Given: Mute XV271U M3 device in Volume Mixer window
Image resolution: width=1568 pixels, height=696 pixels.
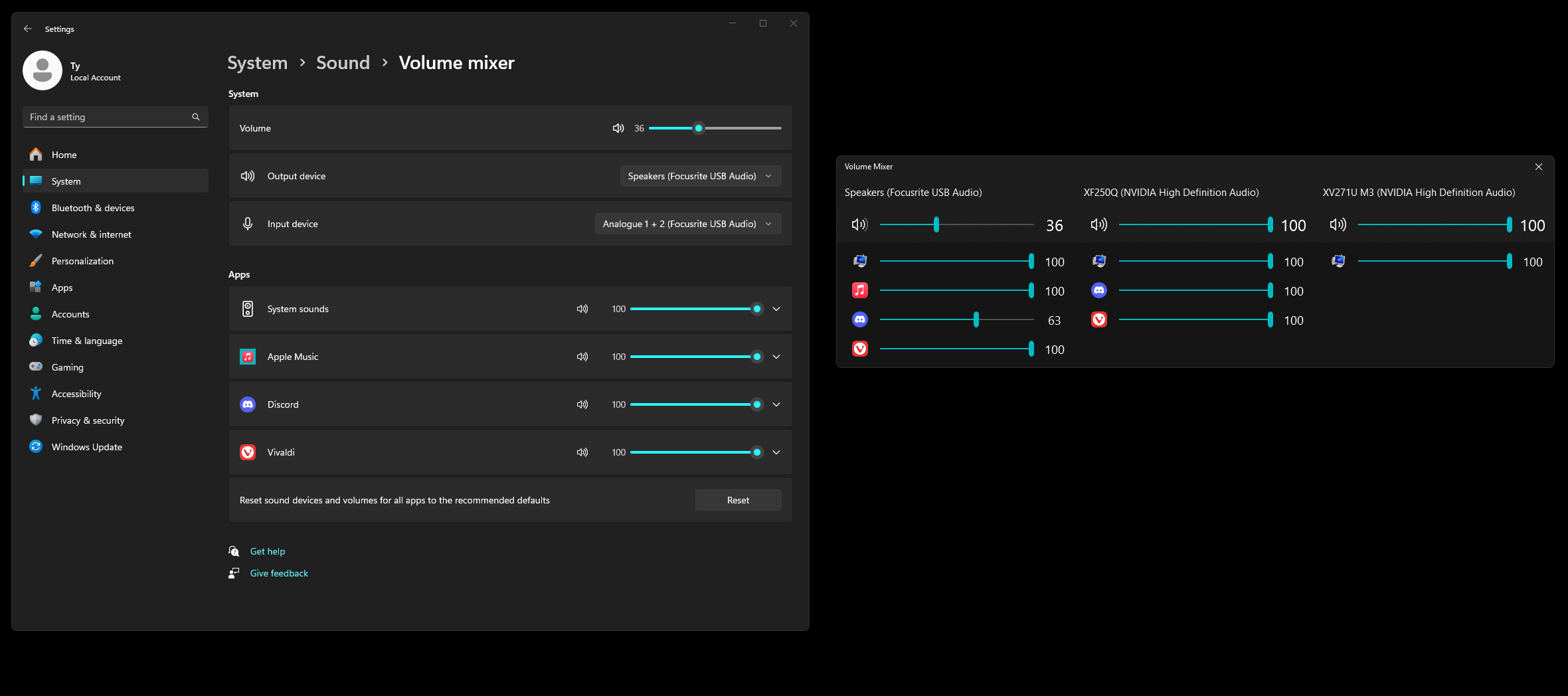Looking at the screenshot, I should [1338, 224].
